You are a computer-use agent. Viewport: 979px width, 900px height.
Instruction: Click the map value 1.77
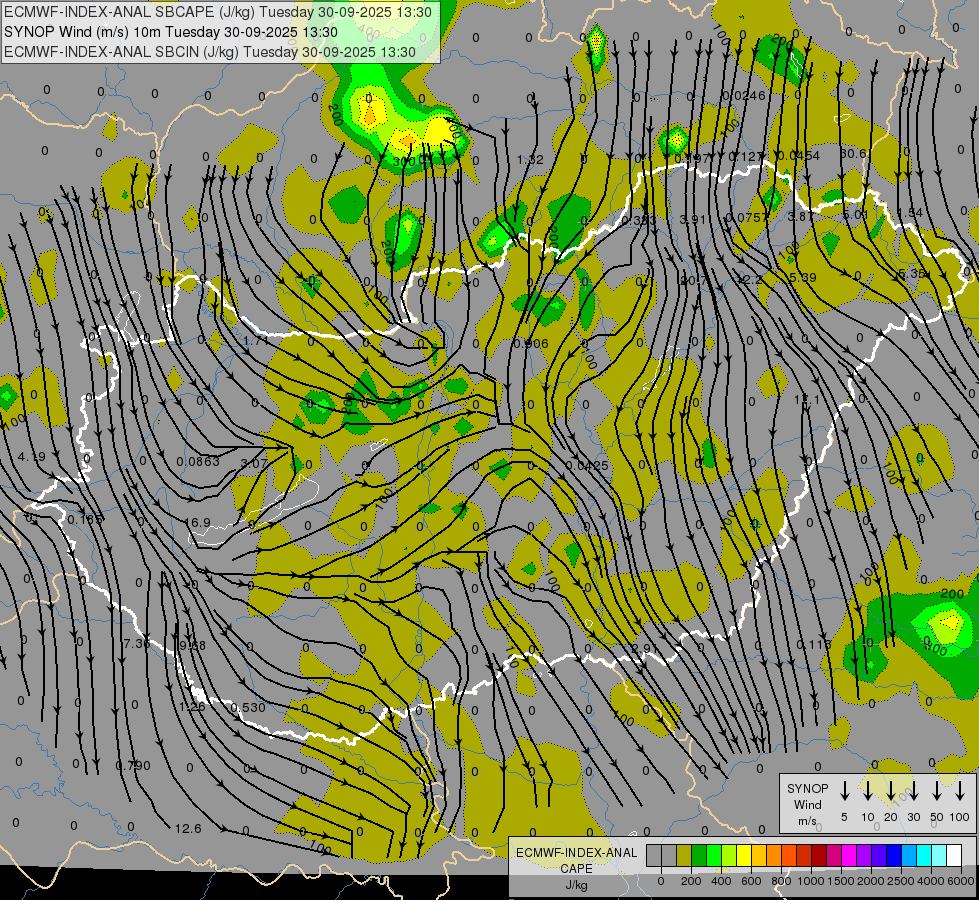point(256,341)
